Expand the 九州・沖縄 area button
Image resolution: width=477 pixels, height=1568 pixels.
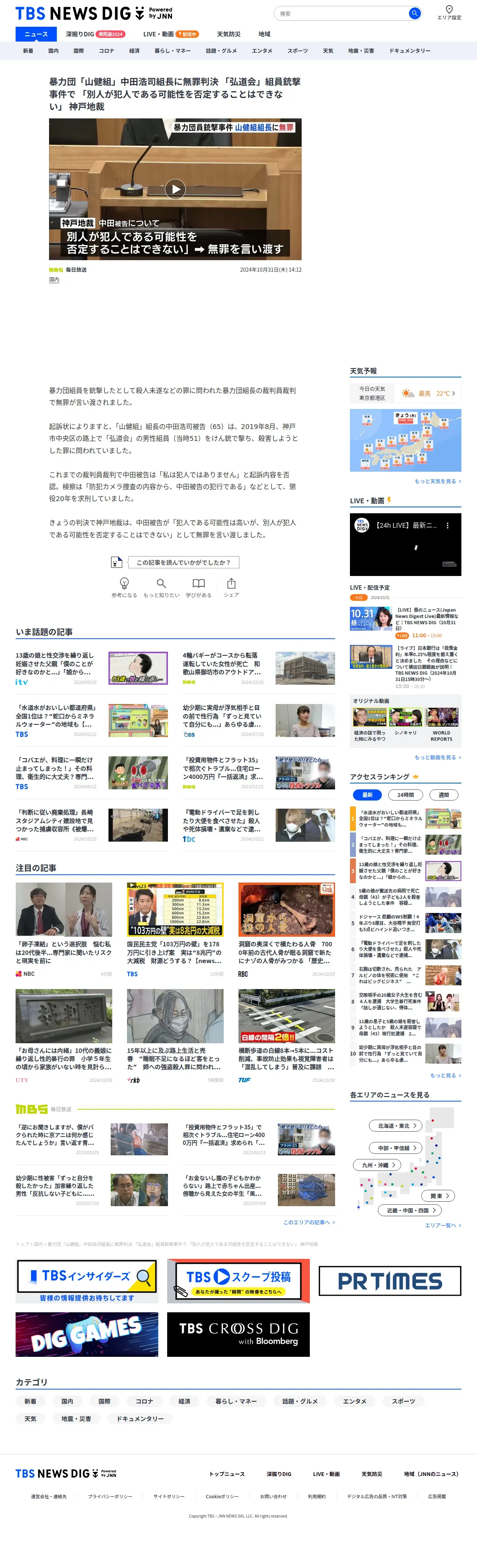point(378,1165)
